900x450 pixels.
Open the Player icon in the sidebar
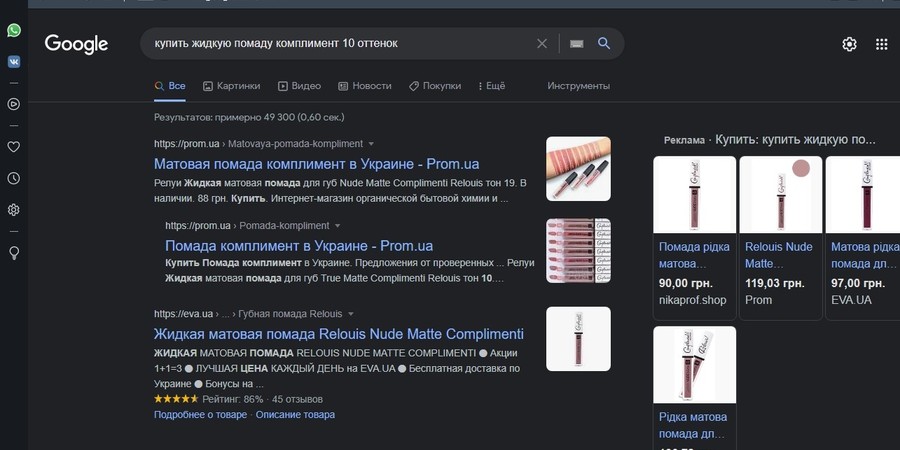pos(14,103)
